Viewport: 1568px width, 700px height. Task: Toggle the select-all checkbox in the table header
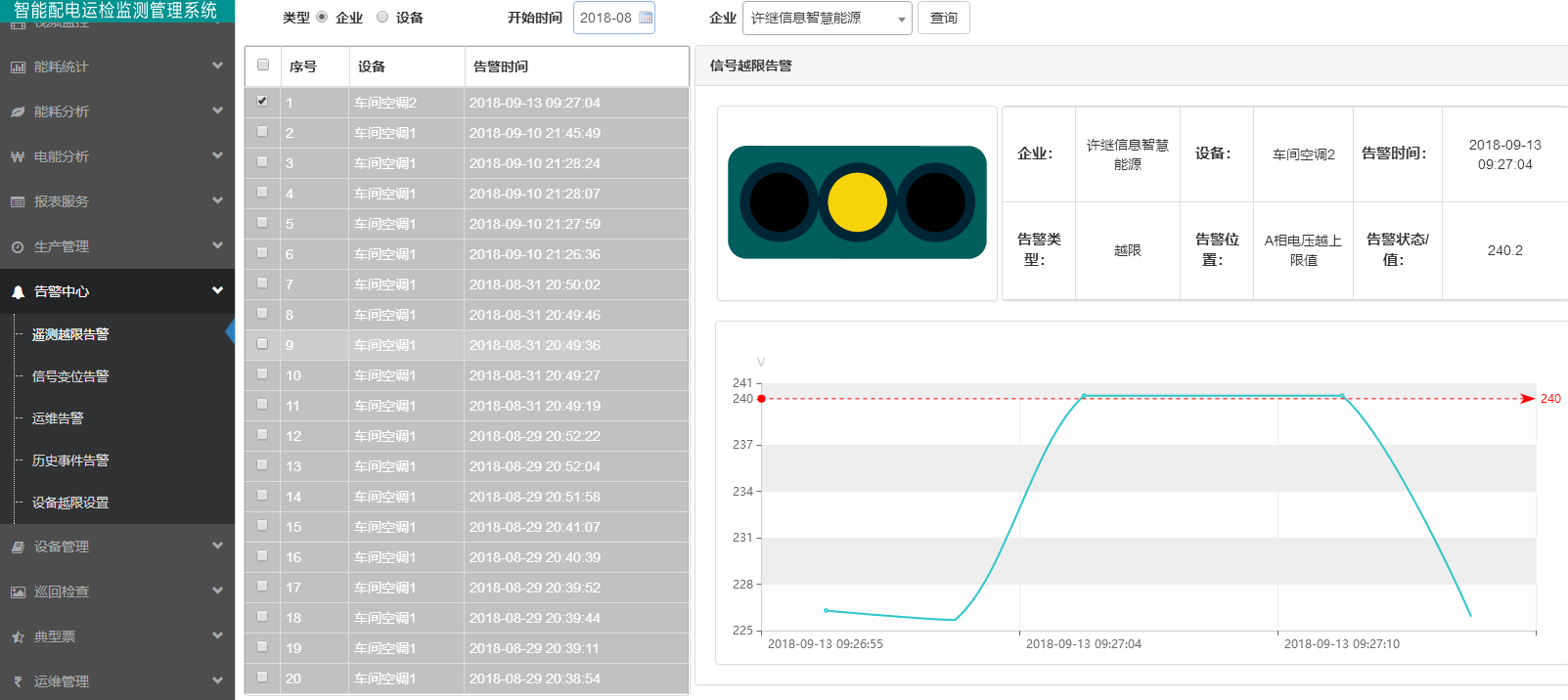coord(262,65)
